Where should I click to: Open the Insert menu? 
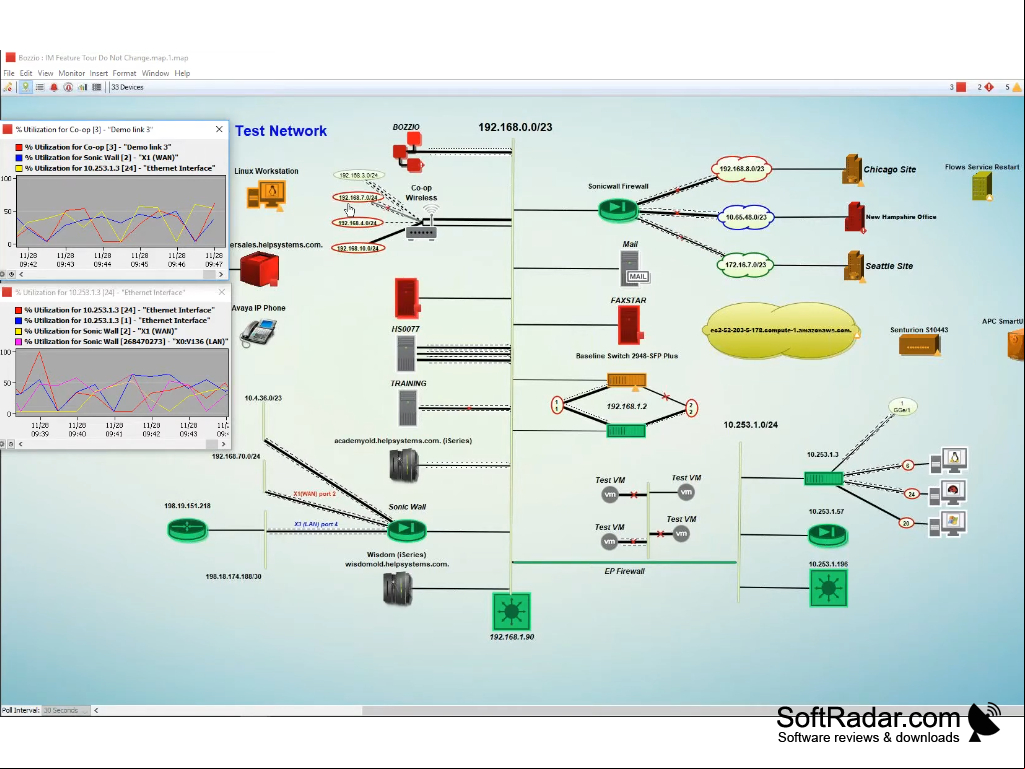(x=99, y=73)
